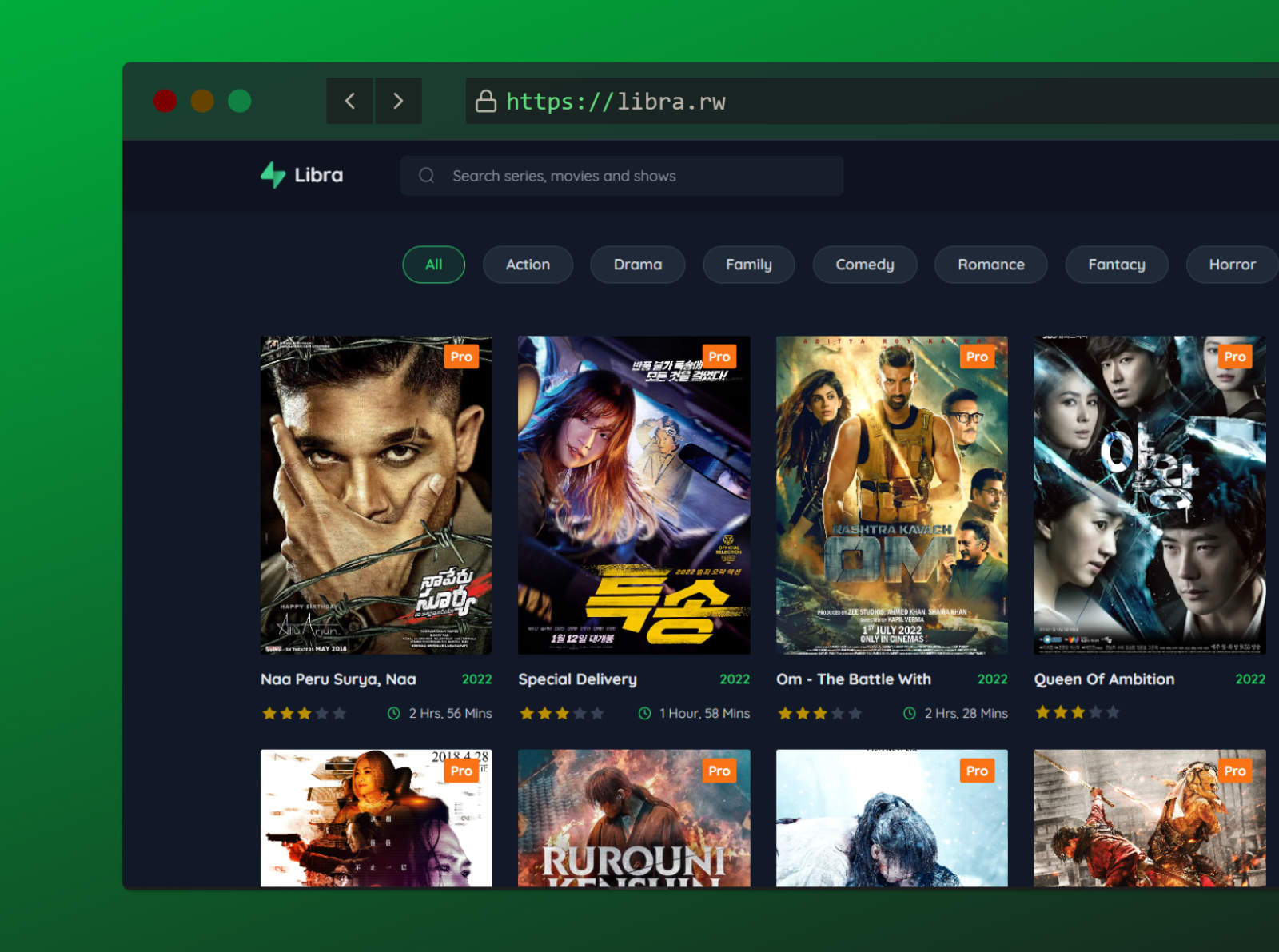
Task: Click the padlock icon in the address bar
Action: pyautogui.click(x=487, y=102)
